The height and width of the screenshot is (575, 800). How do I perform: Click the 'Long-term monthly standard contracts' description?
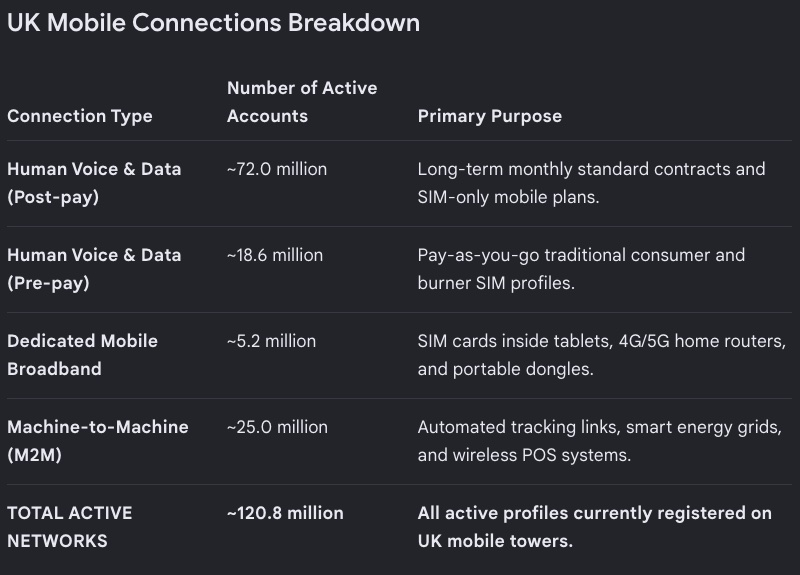coord(591,183)
